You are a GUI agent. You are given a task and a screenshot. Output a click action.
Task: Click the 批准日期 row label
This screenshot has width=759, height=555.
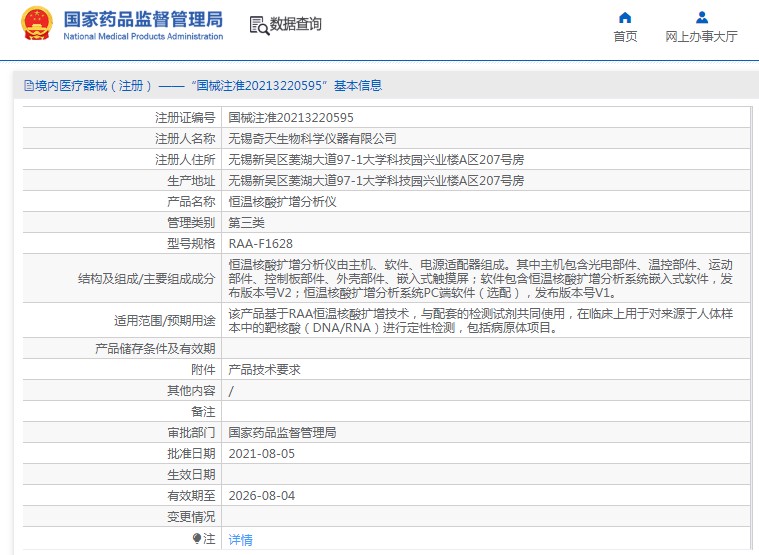(191, 454)
